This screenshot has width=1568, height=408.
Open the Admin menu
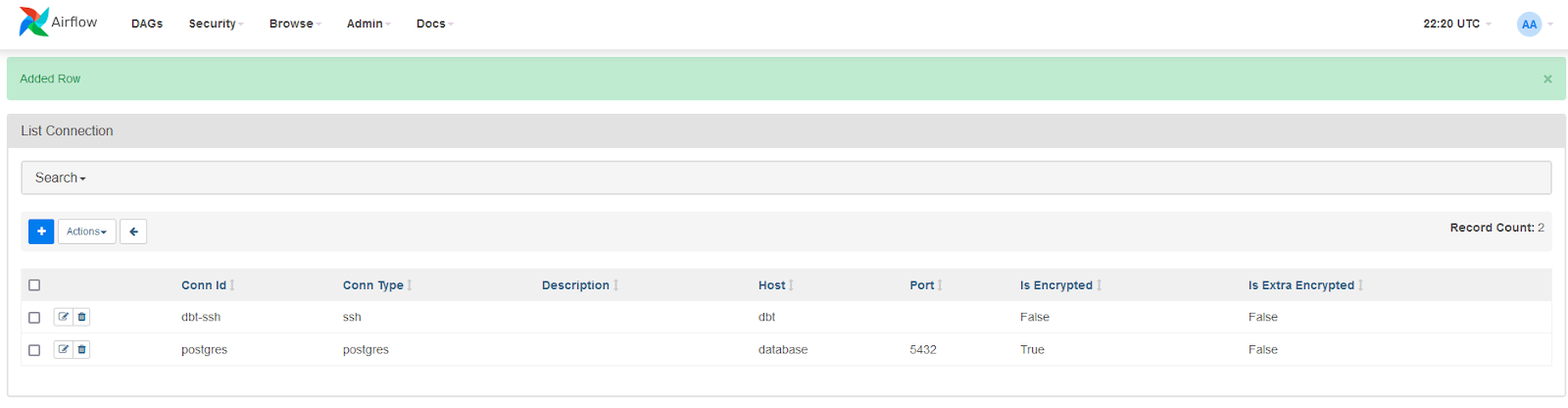(x=367, y=24)
